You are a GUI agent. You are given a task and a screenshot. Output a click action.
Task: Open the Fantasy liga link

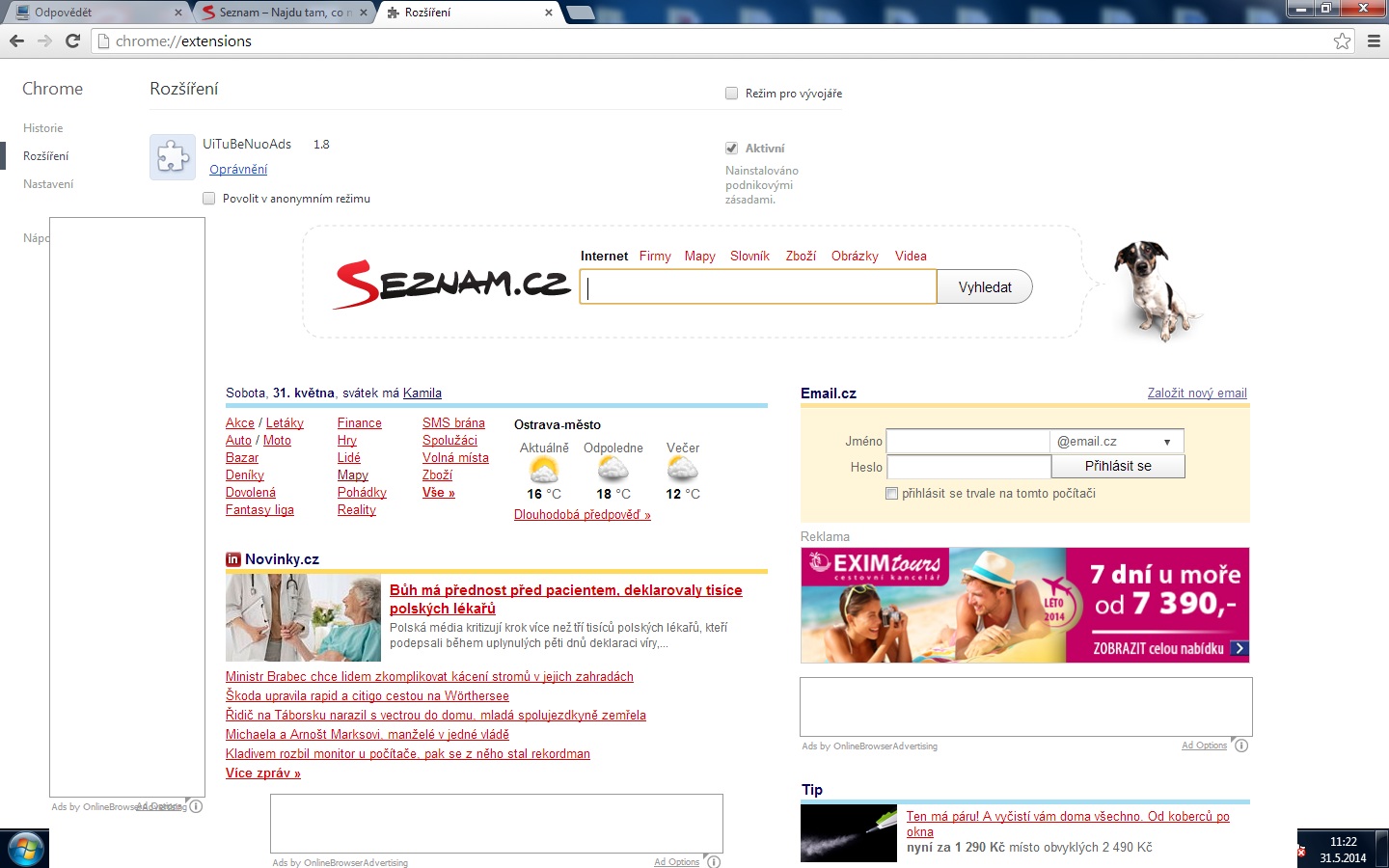(x=259, y=510)
